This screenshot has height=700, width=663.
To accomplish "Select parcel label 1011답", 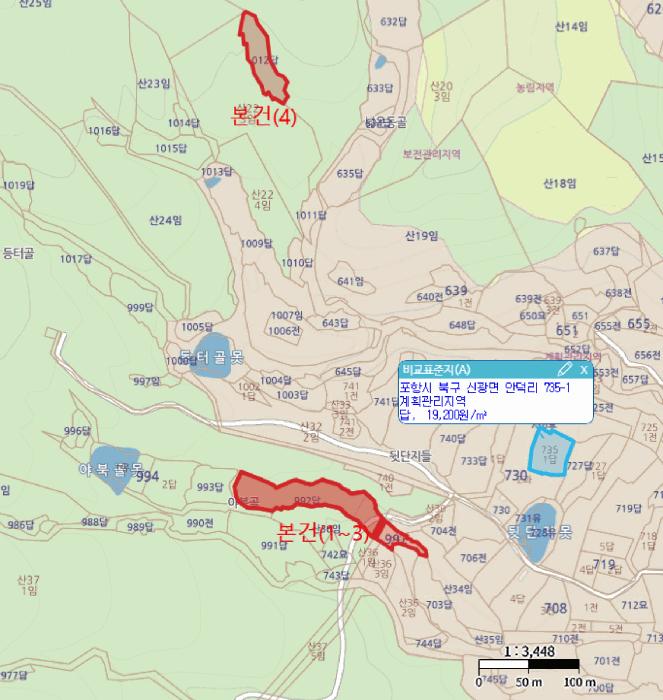I will point(311,216).
